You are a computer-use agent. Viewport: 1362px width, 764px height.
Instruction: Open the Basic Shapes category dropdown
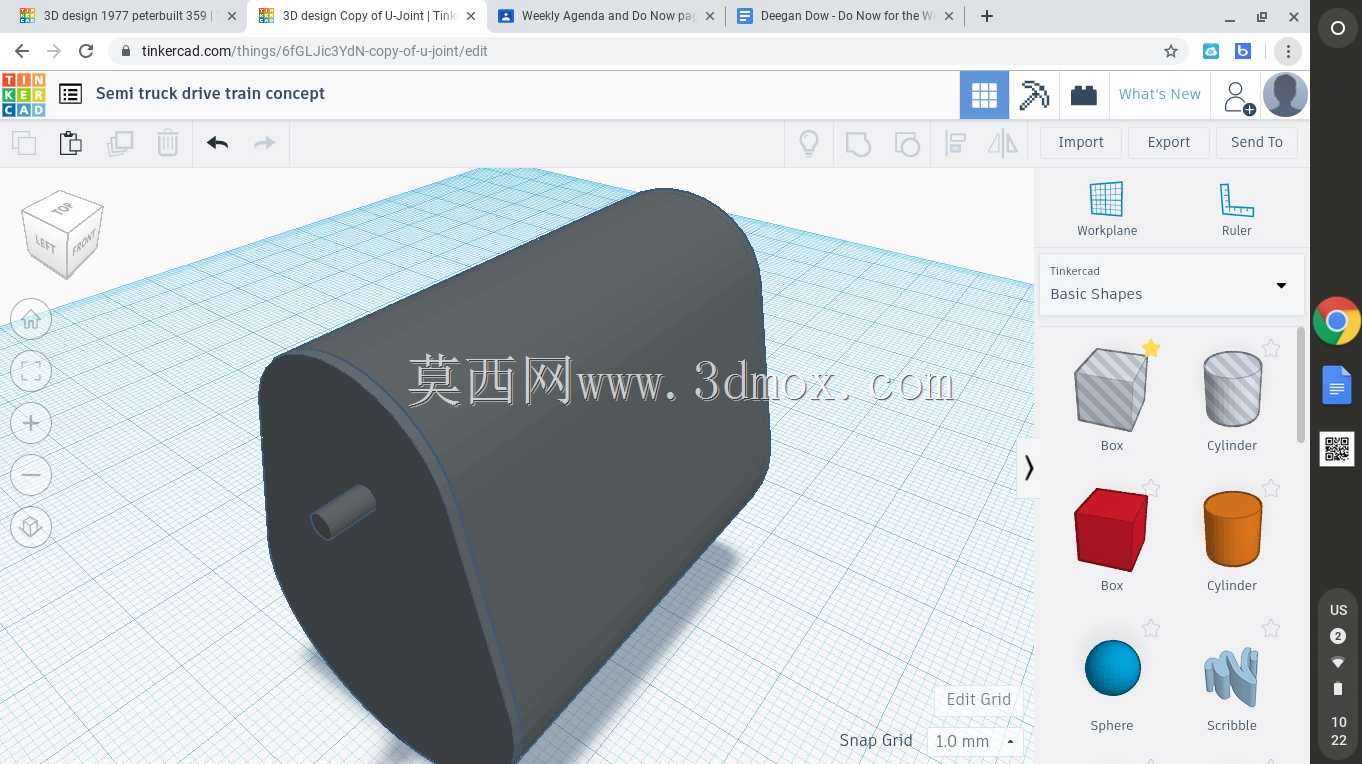(x=1171, y=284)
